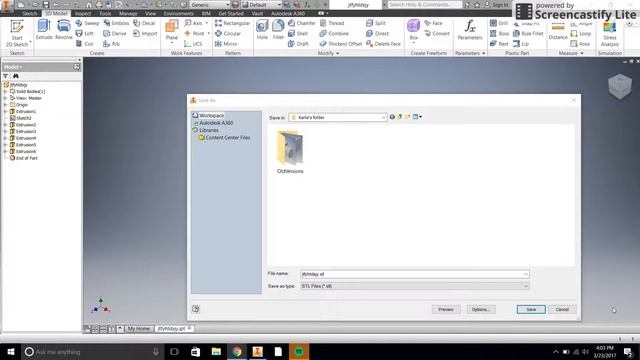Click the binoculars find icon in browser
640x360 pixels.
coord(16,76)
